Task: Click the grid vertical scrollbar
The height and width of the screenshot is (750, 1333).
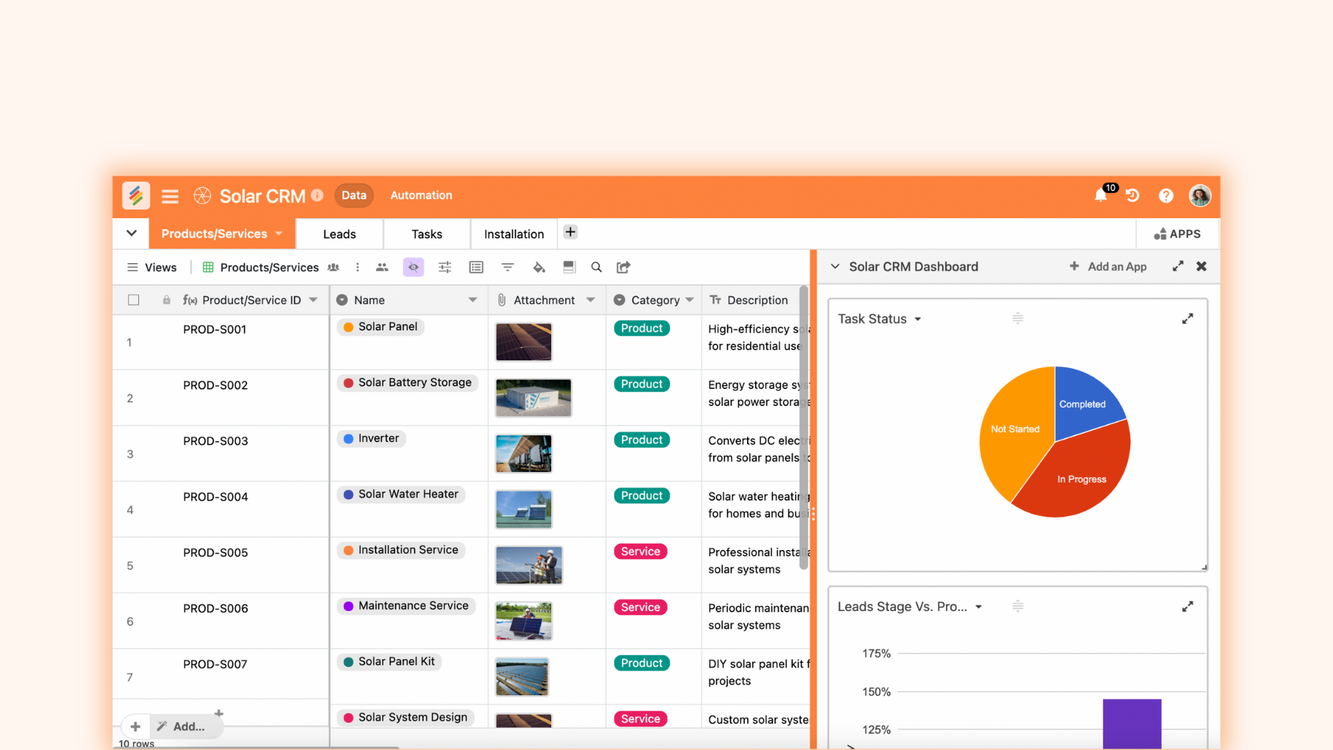Action: click(x=804, y=430)
